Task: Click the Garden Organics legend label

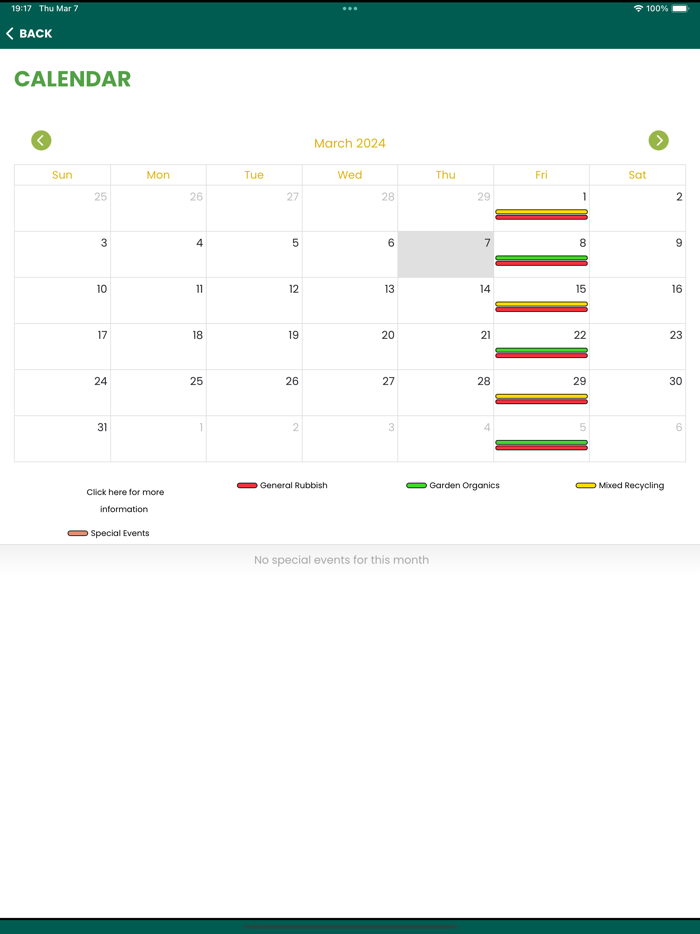Action: [x=464, y=485]
